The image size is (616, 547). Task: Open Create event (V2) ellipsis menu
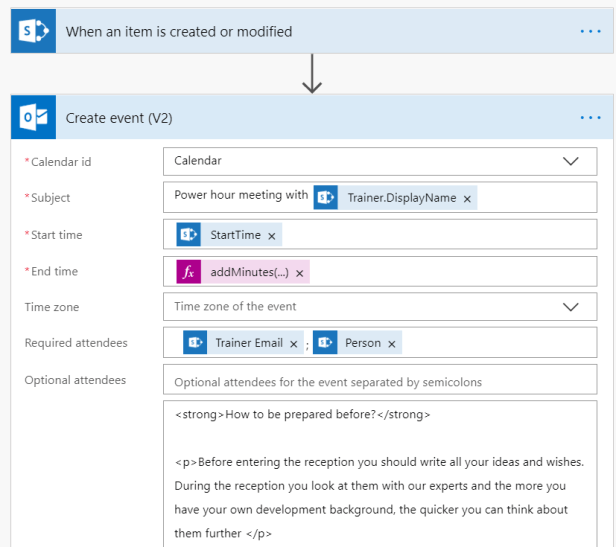click(590, 118)
